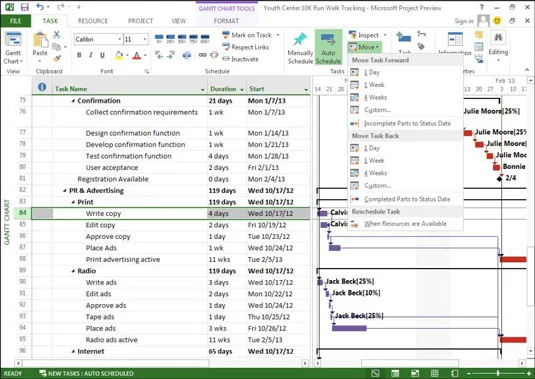
Task: Click the Move dropdown button
Action: click(x=364, y=47)
